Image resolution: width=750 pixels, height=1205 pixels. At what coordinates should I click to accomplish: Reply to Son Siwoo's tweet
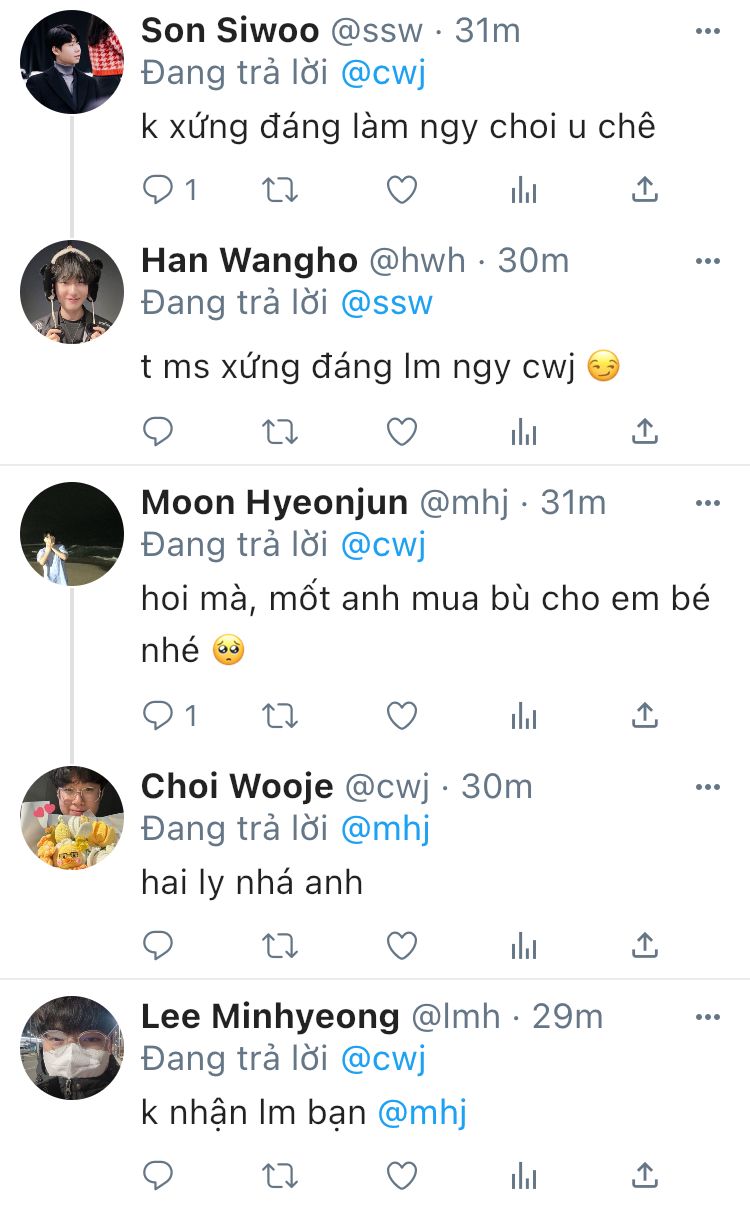pyautogui.click(x=158, y=189)
